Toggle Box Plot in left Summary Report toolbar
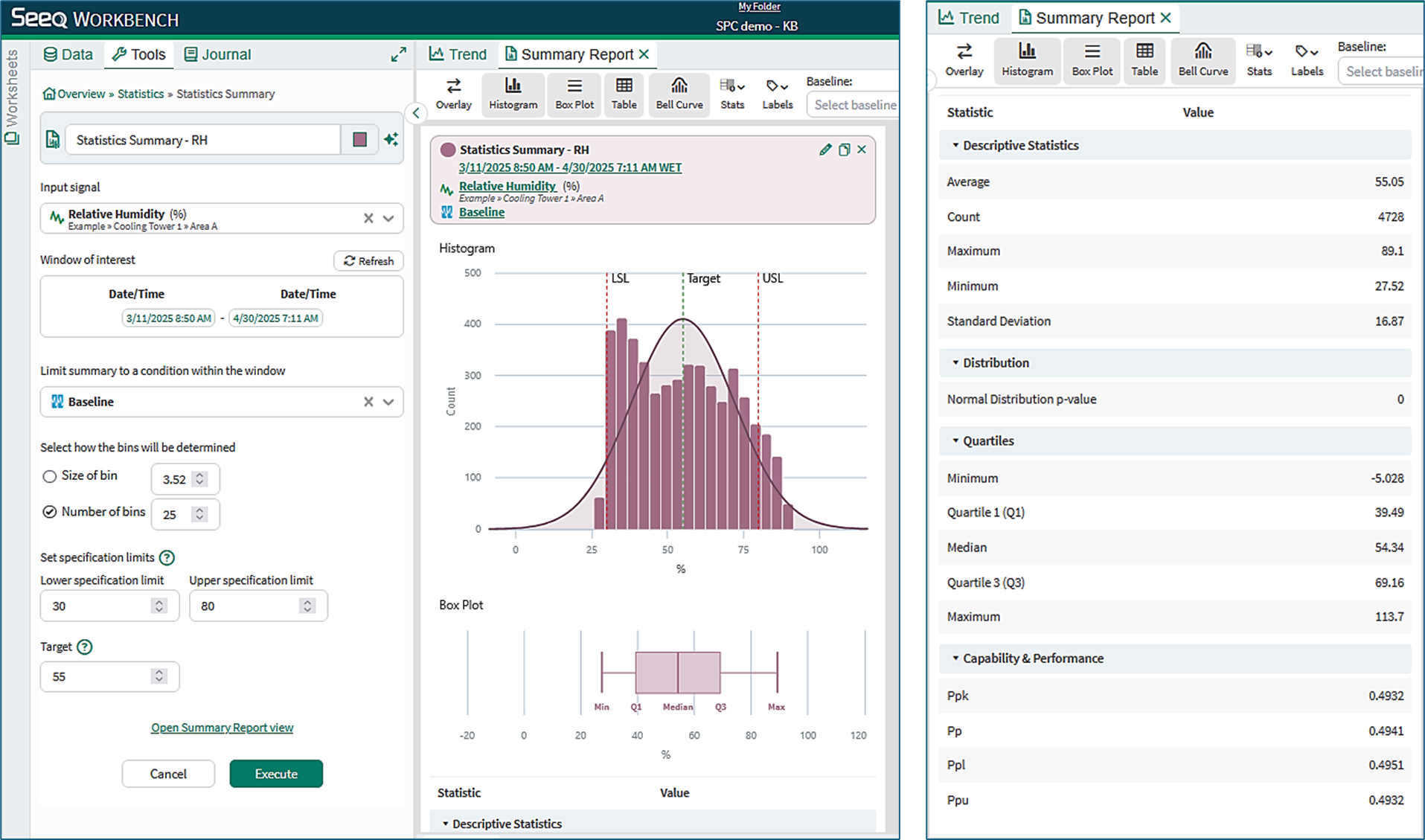The height and width of the screenshot is (840, 1425). tap(574, 94)
